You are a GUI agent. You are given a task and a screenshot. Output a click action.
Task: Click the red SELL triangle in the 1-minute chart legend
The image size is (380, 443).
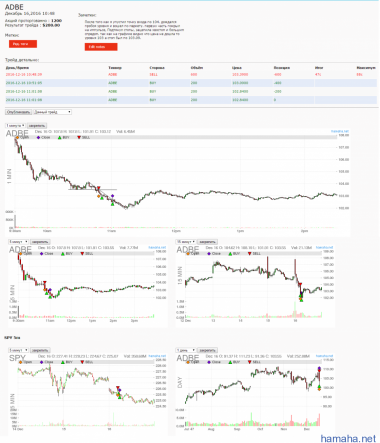[x=79, y=137]
